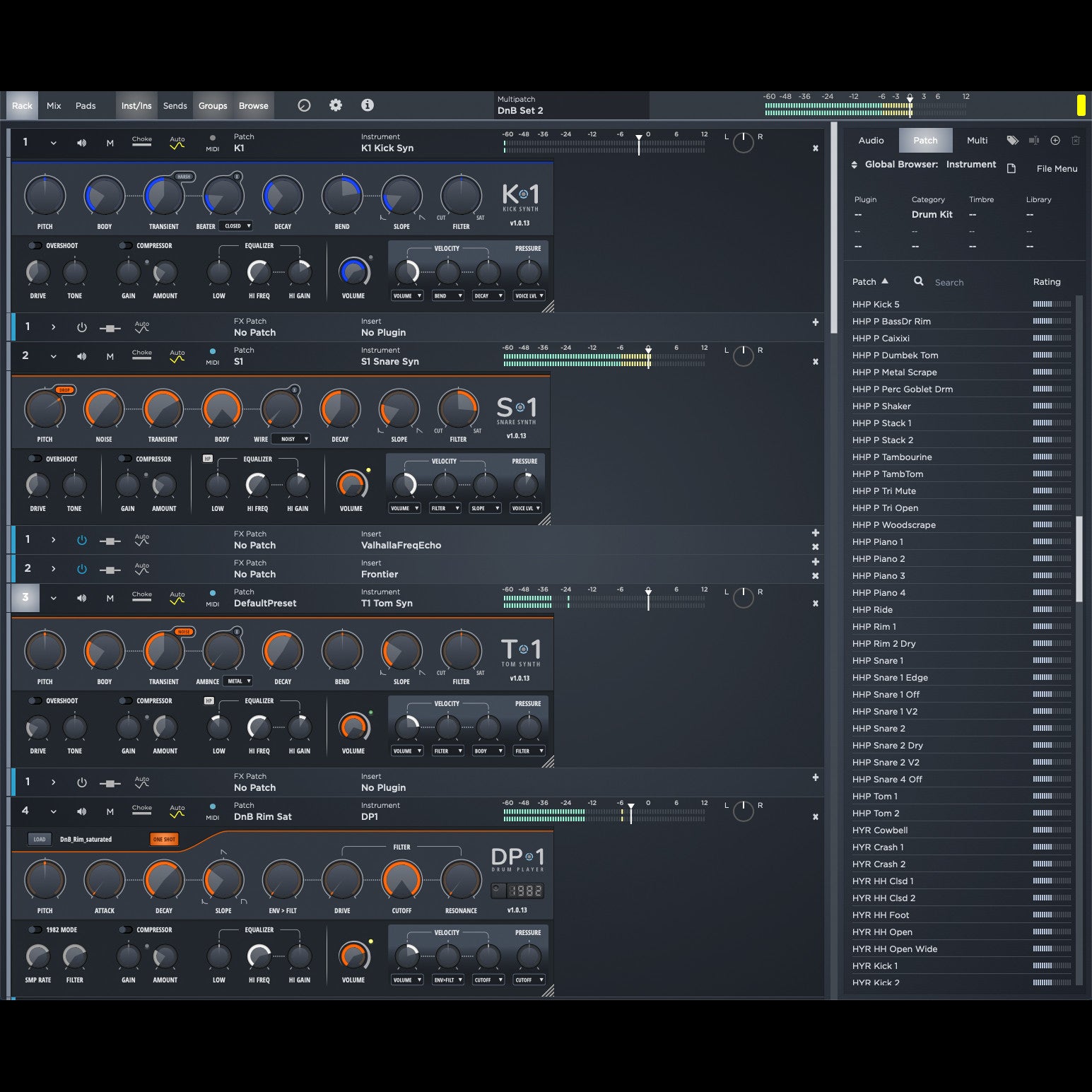The width and height of the screenshot is (1092, 1092).
Task: Open the Beater CLOSED dropdown on K1
Action: 237,226
